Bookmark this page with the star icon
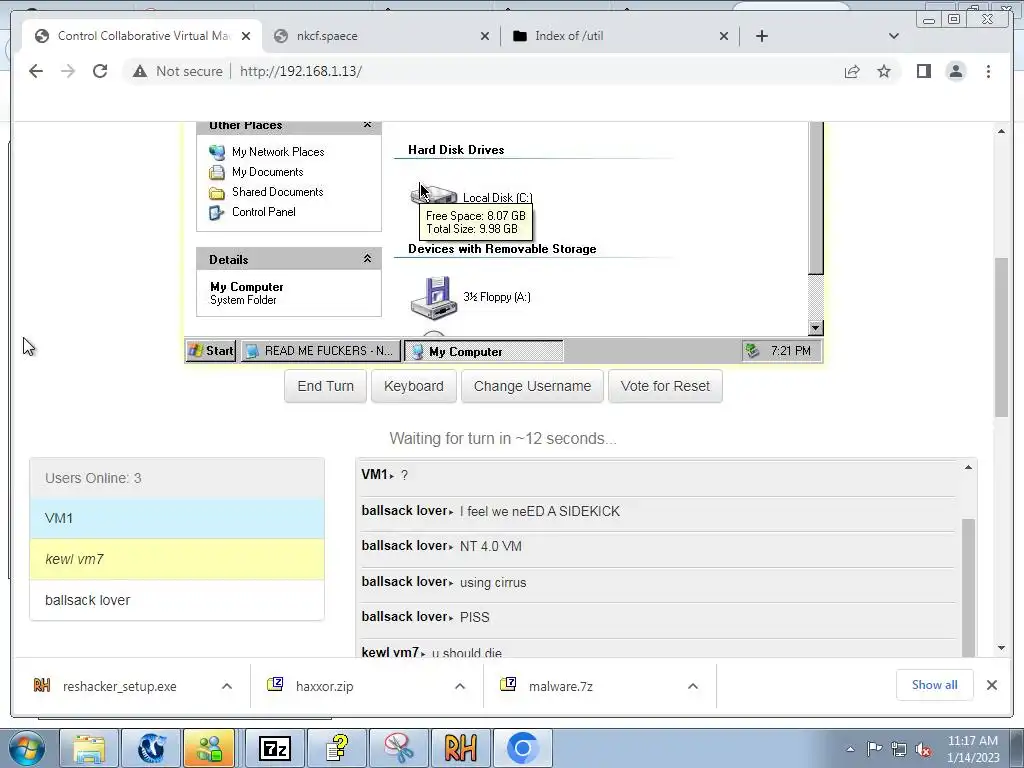Image resolution: width=1024 pixels, height=768 pixels. (x=884, y=71)
